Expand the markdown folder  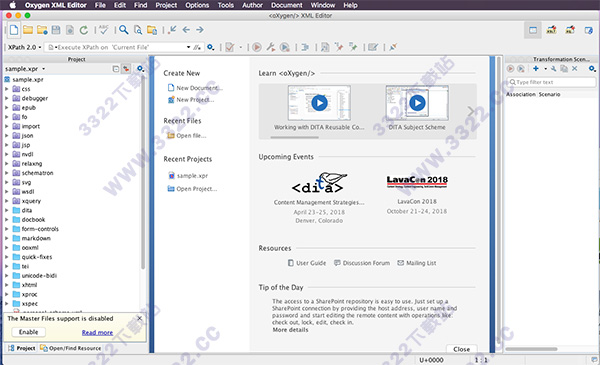click(x=7, y=238)
